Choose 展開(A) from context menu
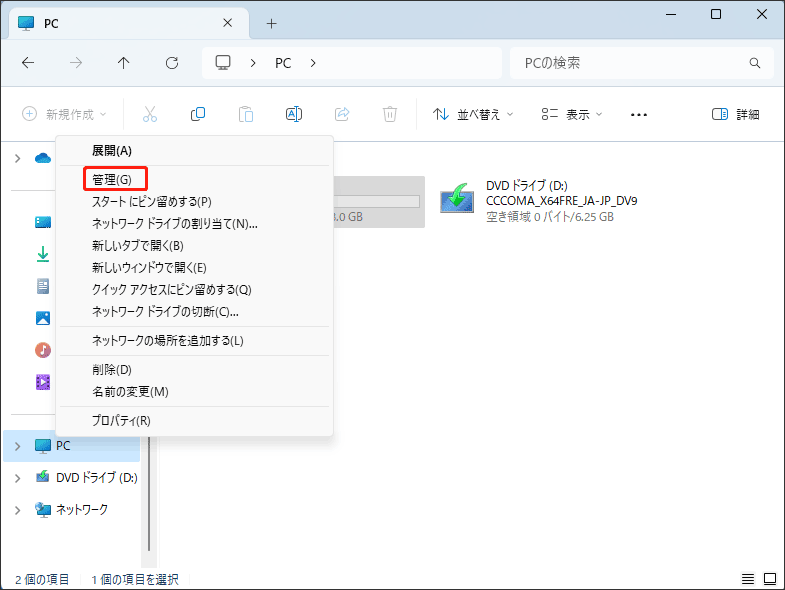 (x=194, y=151)
